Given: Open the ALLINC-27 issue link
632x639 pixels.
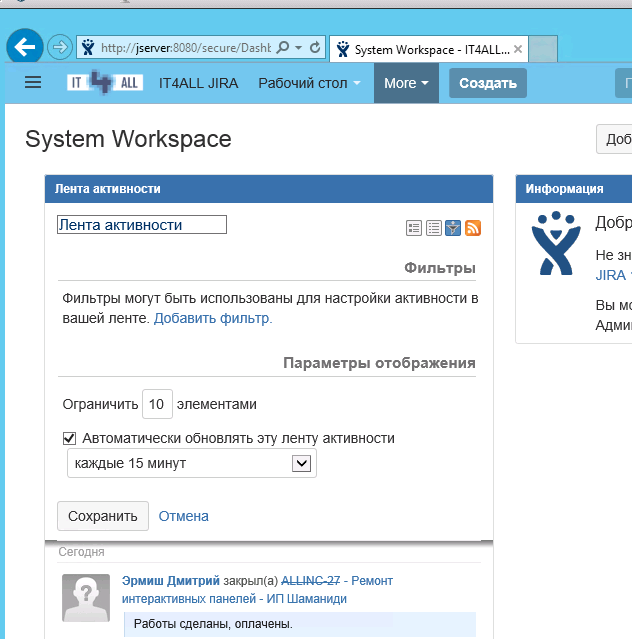Looking at the screenshot, I should pyautogui.click(x=310, y=580).
